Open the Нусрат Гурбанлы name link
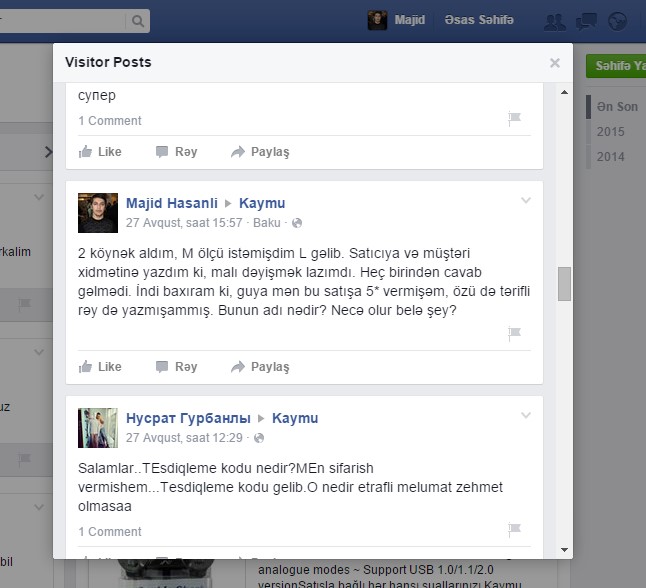Viewport: 646px width, 588px height. (188, 418)
